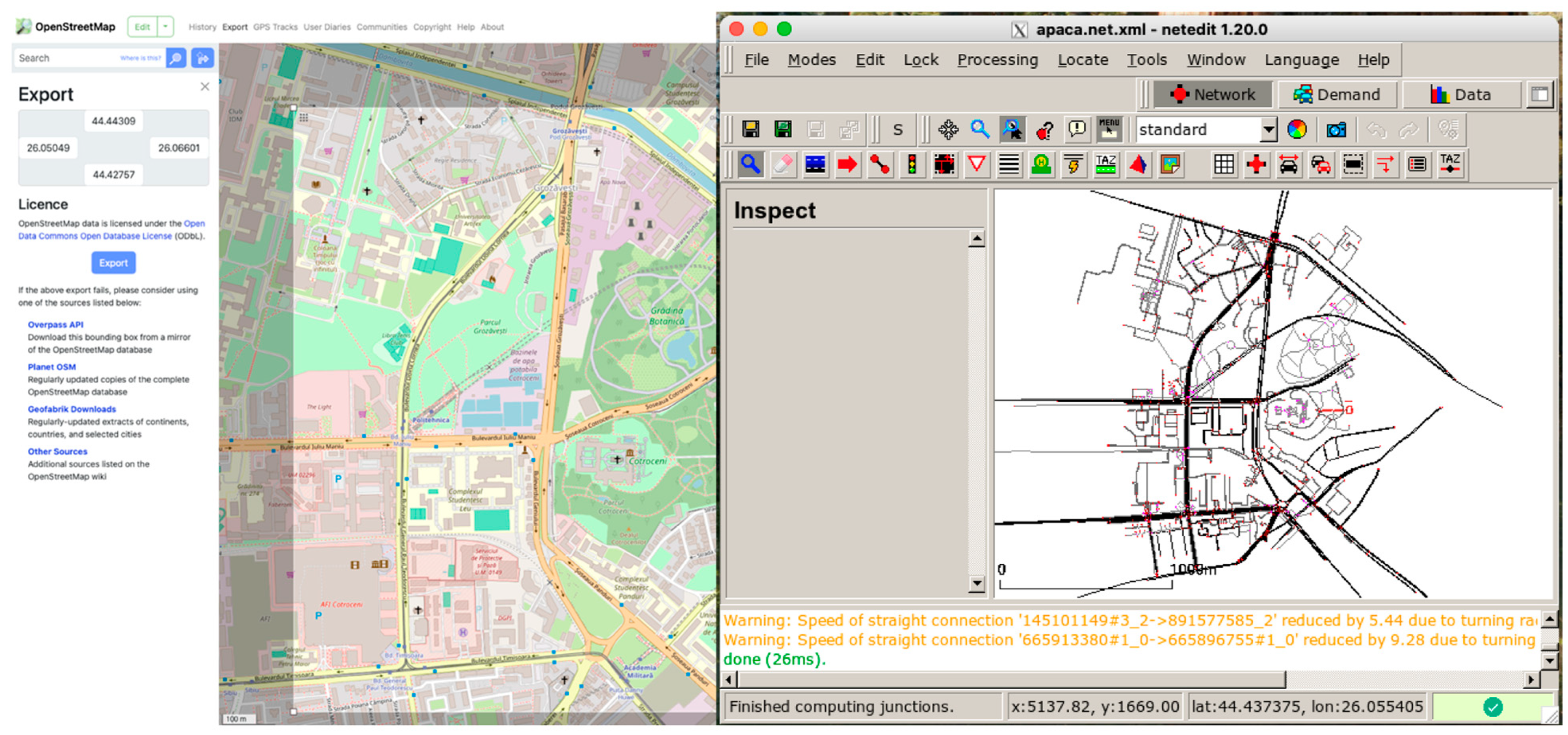Open the color wheel view settings
Screen dimensions: 1568x735
[1296, 130]
